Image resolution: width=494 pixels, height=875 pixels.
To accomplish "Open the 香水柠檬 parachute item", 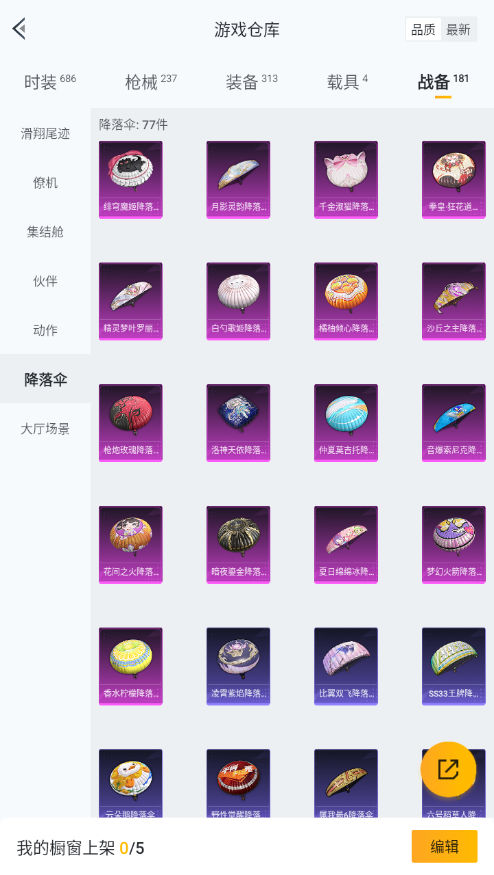I will [x=131, y=666].
